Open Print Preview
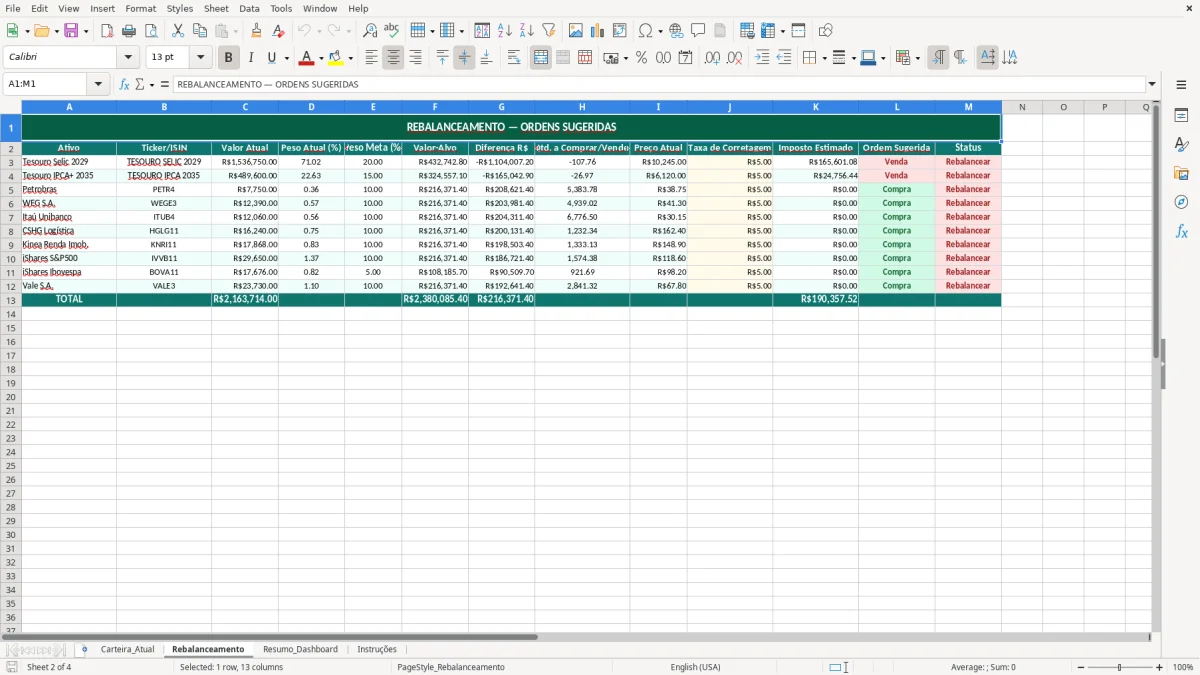 151,31
